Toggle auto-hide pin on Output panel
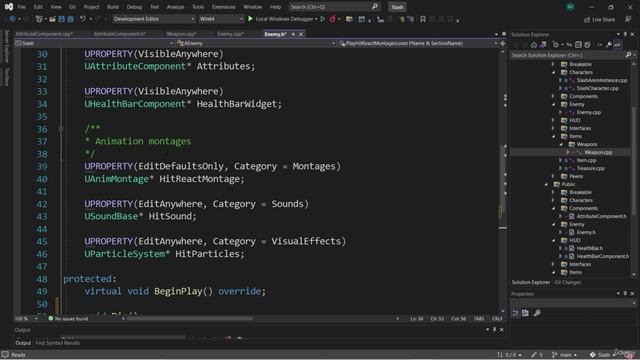The width and height of the screenshot is (640, 360). point(494,329)
